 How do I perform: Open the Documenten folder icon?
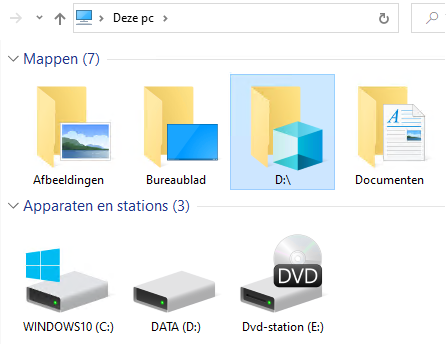point(392,127)
